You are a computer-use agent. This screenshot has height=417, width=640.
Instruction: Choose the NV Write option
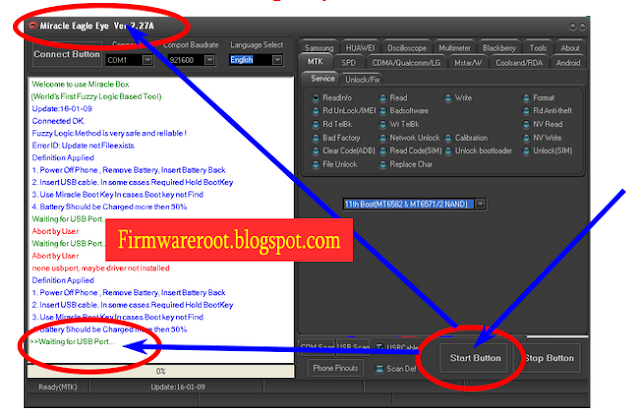542,138
